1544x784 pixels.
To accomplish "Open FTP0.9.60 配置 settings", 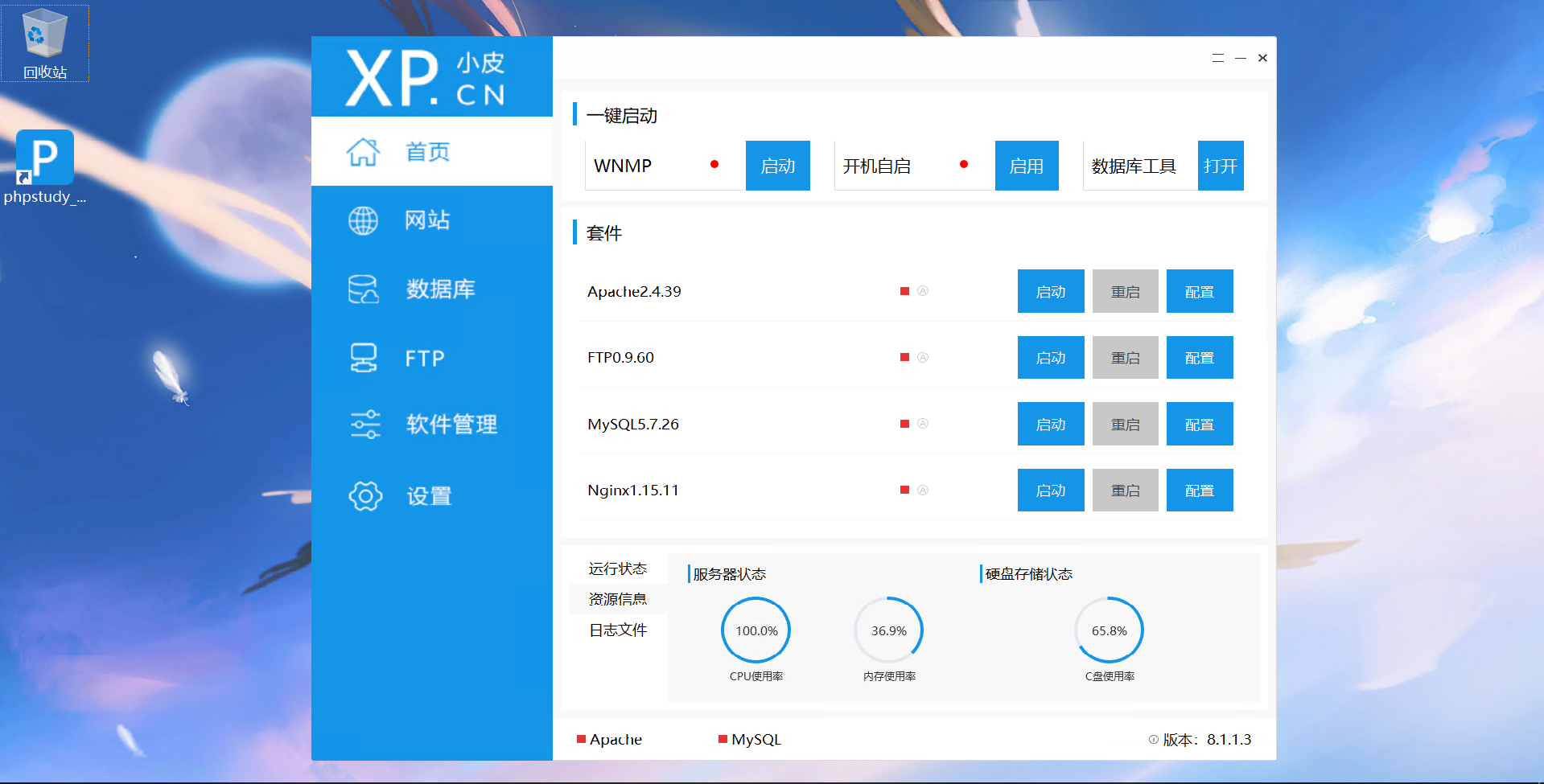I will [1200, 357].
